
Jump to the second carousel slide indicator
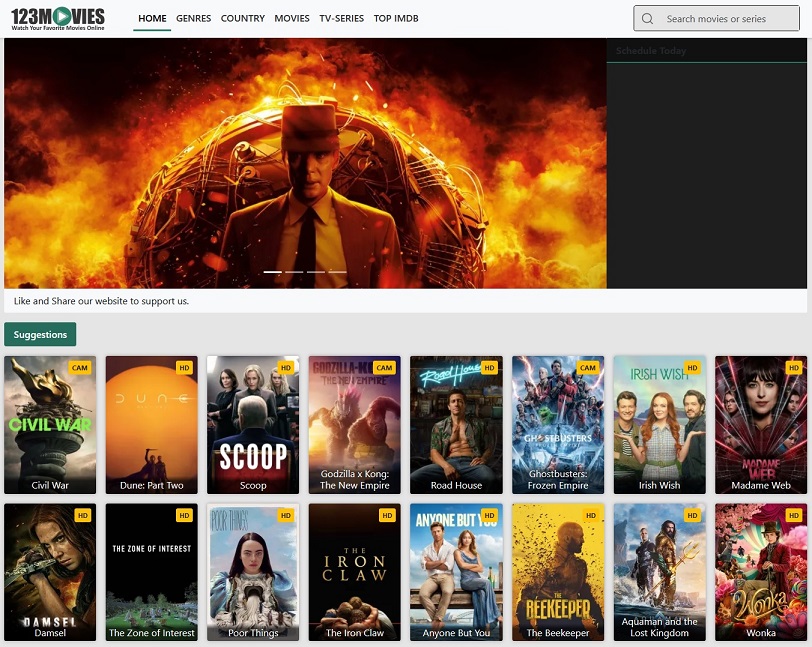tap(294, 271)
